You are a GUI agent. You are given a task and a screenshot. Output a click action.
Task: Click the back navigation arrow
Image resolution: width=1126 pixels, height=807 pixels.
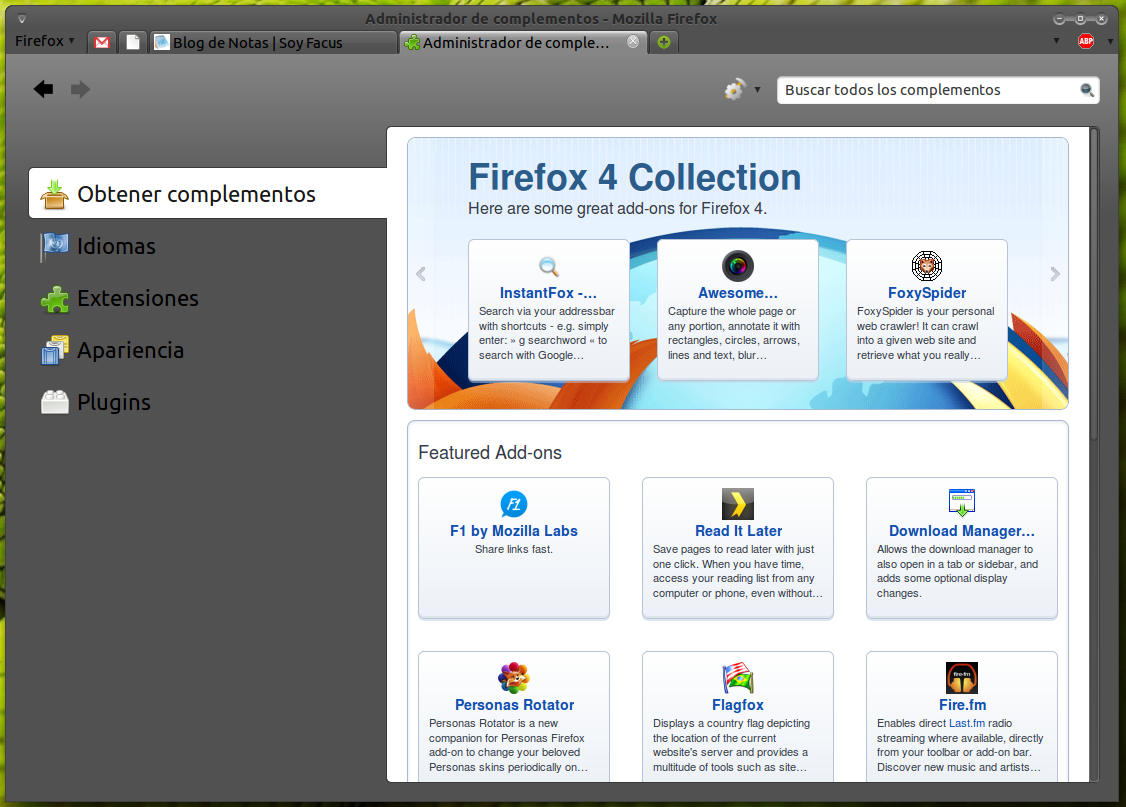[x=43, y=89]
